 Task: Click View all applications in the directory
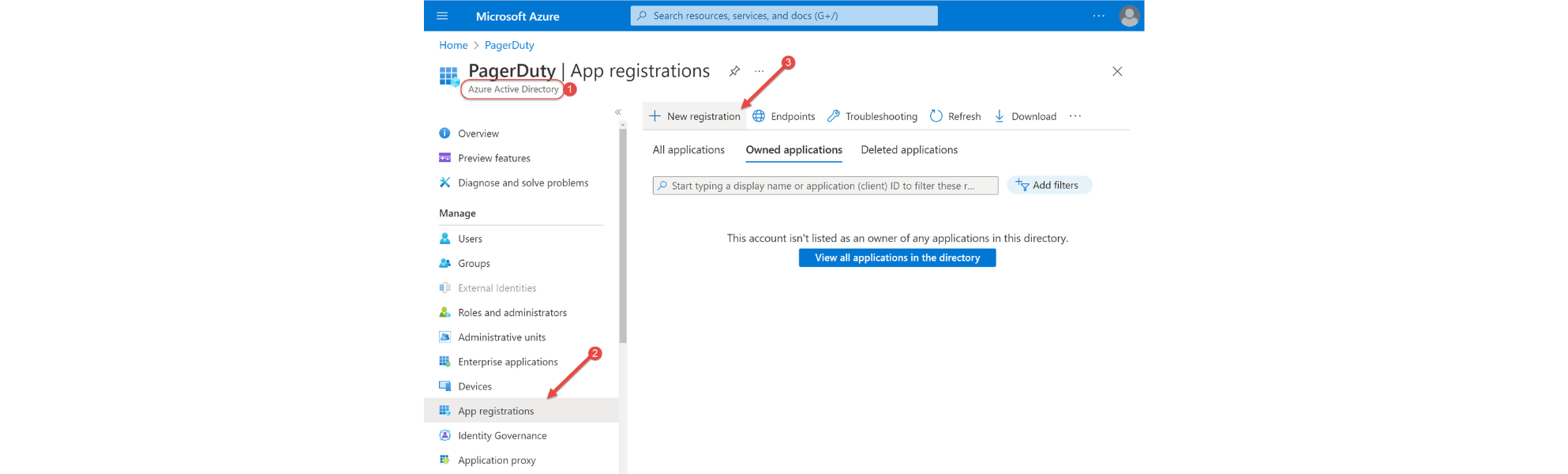(897, 258)
